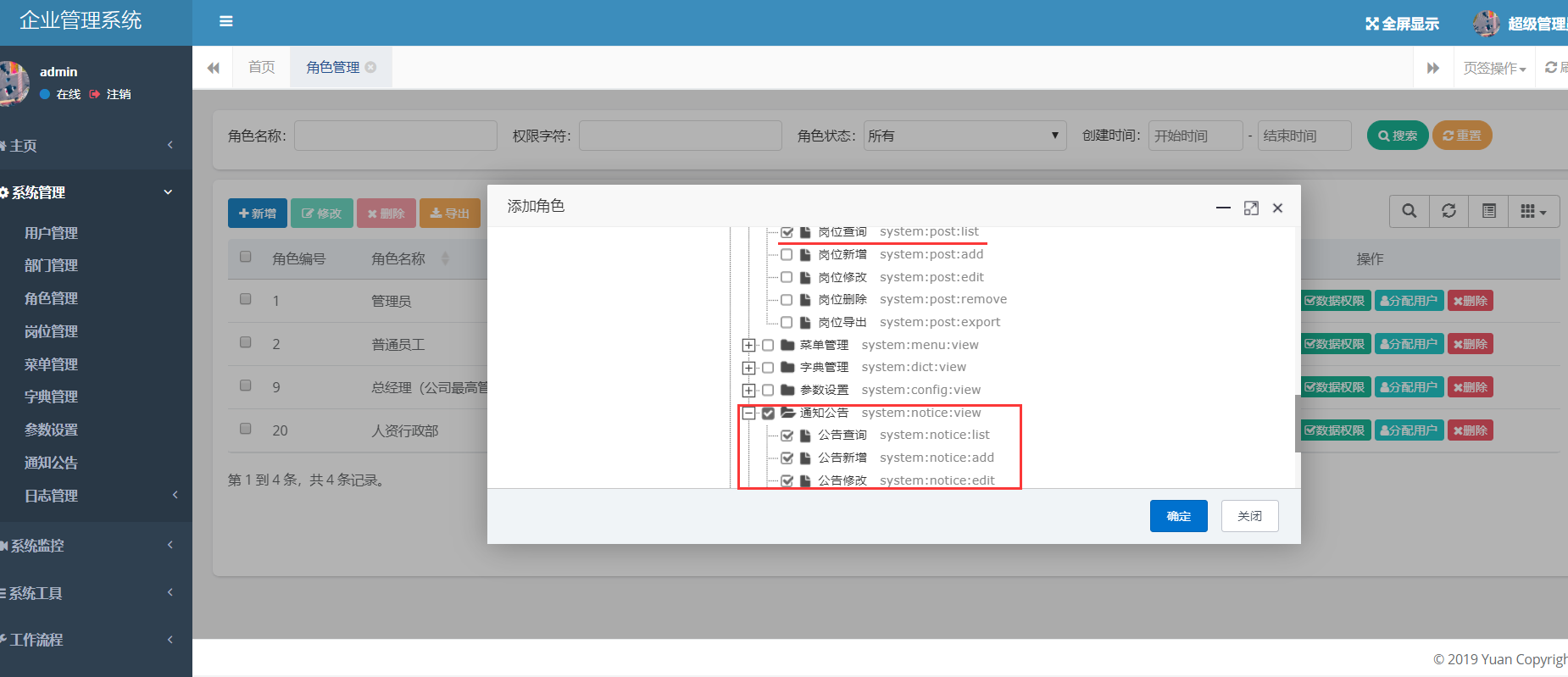This screenshot has height=677, width=1568.
Task: Click the table view toggle icon
Action: [1489, 211]
